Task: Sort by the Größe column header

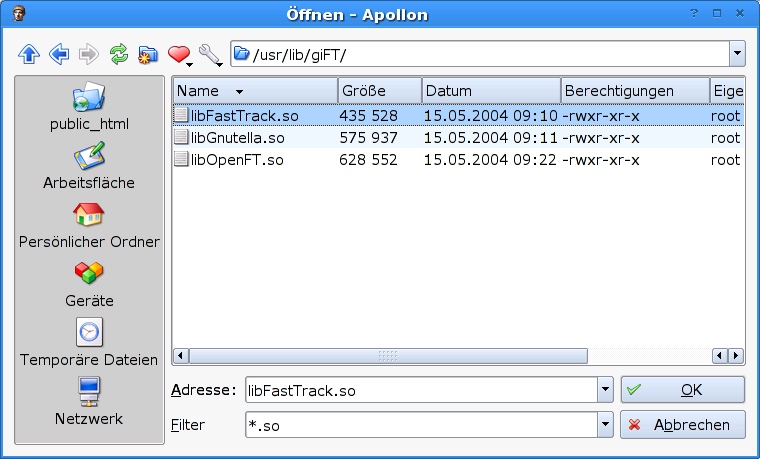Action: tap(380, 91)
